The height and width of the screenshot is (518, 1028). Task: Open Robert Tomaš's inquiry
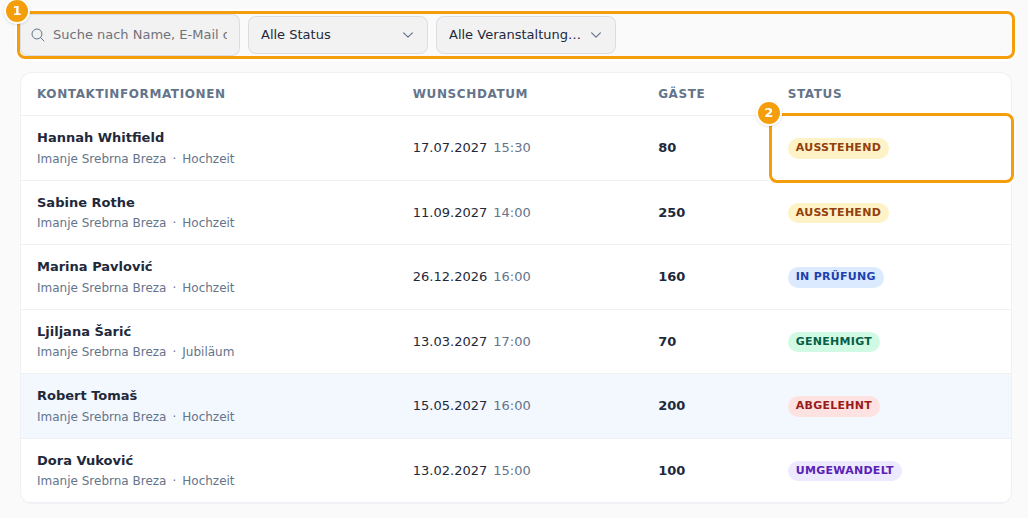[516, 406]
